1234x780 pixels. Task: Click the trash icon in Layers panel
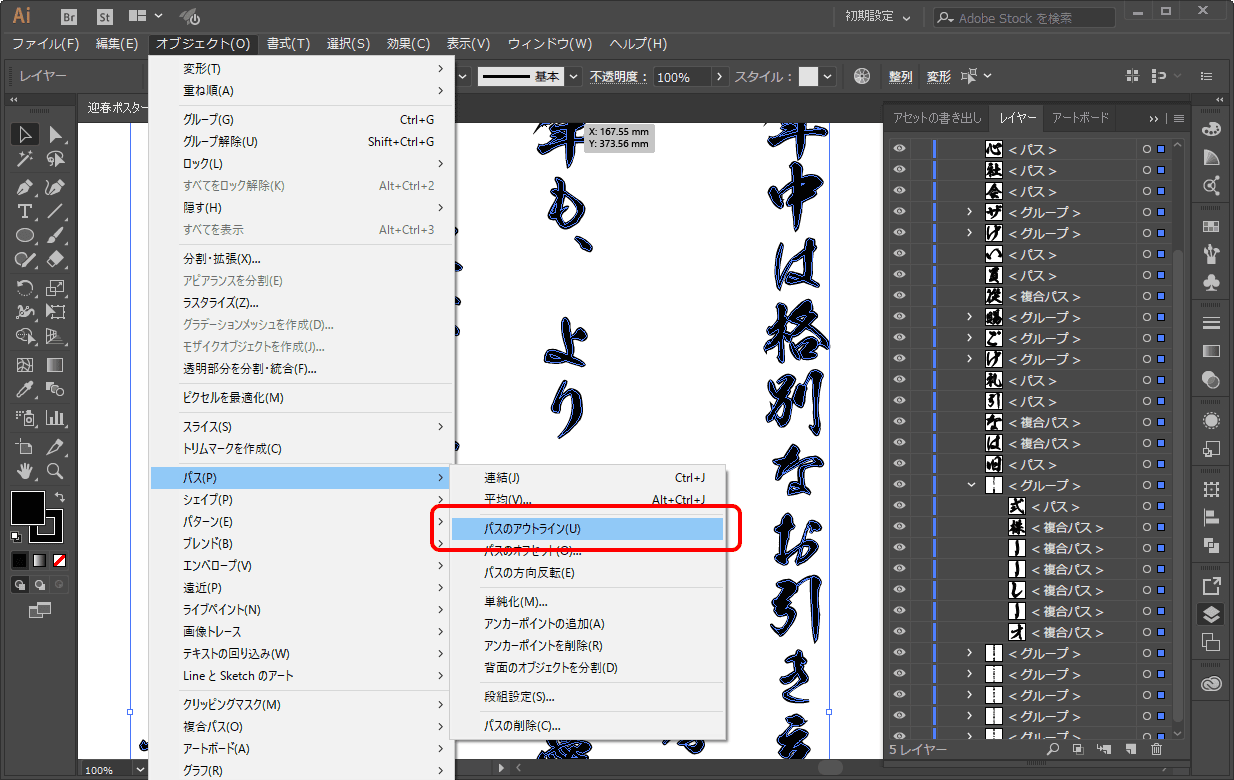(x=1157, y=748)
